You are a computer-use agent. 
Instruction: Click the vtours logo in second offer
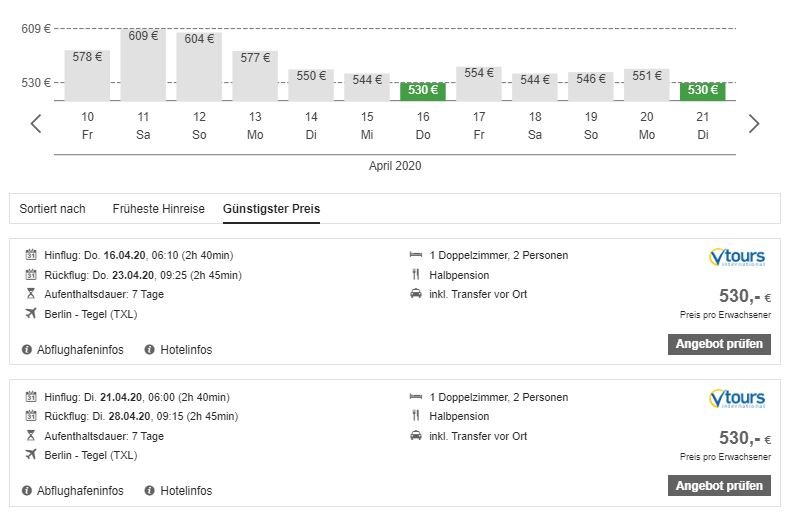click(x=736, y=399)
